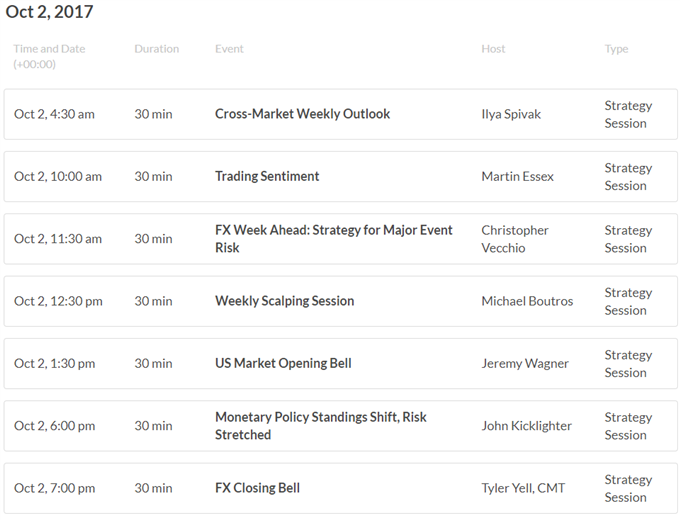Open Weekly Scalping Session event

(x=284, y=301)
